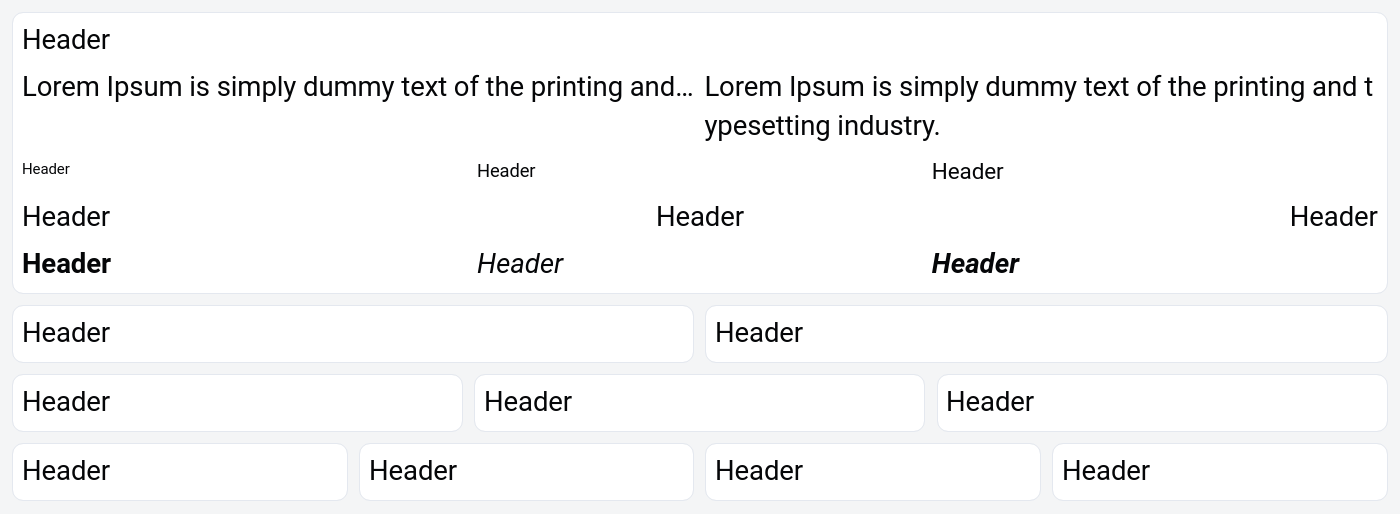This screenshot has height=514, width=1400.
Task: Select the fourth card in the four-card row
Action: click(x=1219, y=472)
